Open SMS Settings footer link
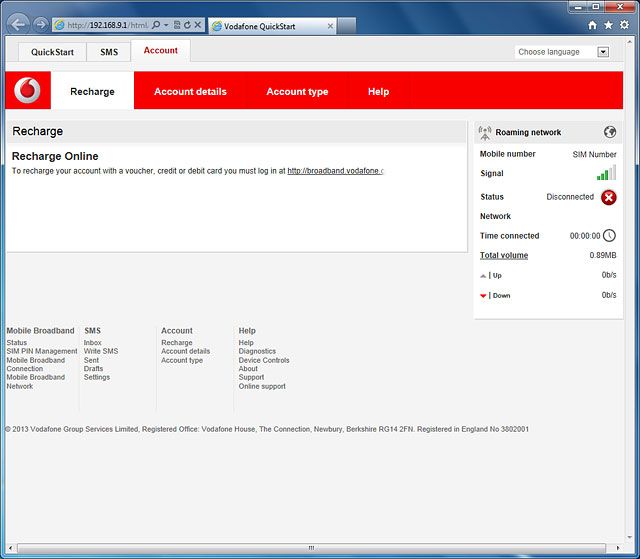Screen dimensions: 640x559 (x=97, y=377)
